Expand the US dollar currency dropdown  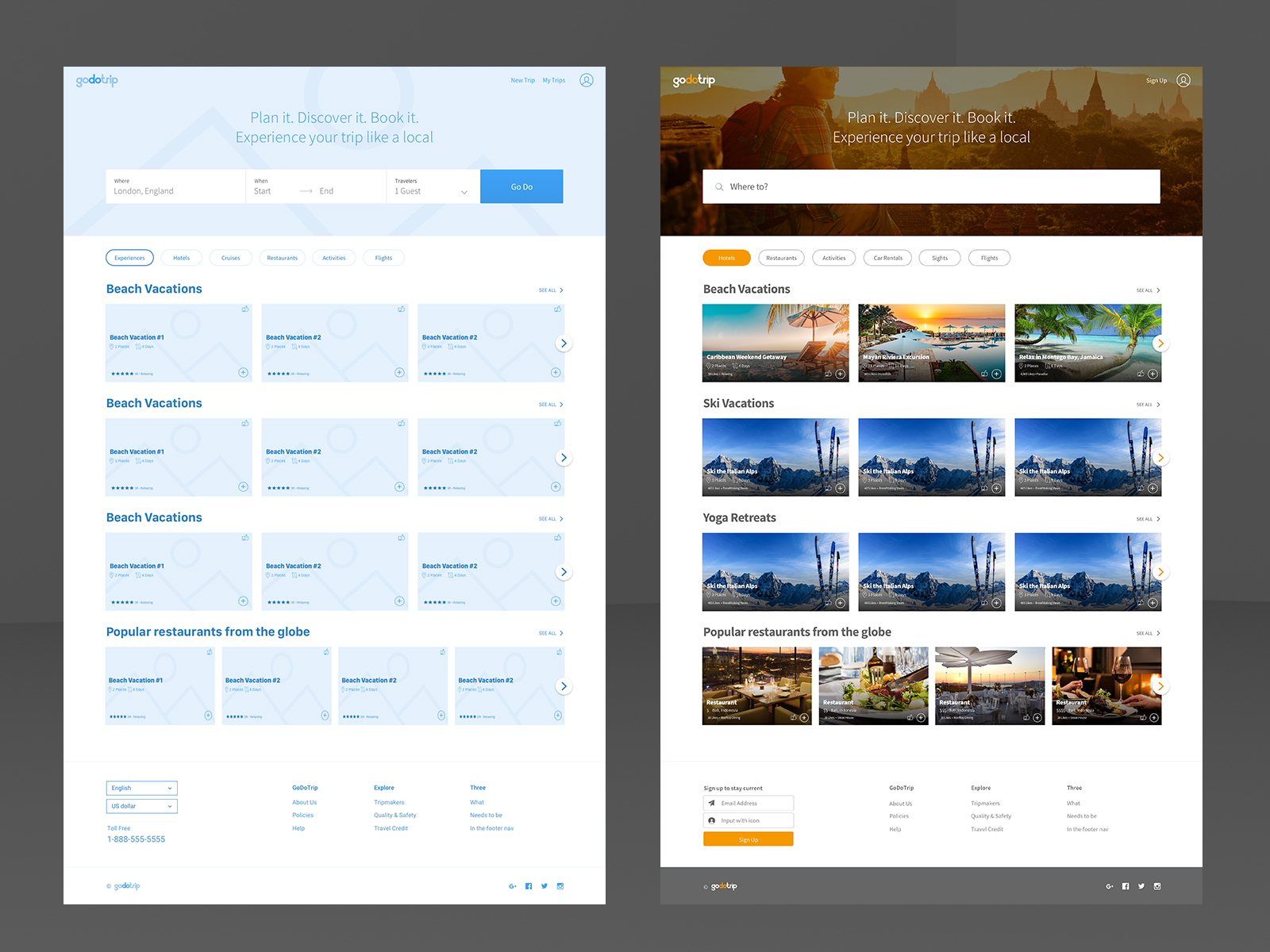click(141, 806)
